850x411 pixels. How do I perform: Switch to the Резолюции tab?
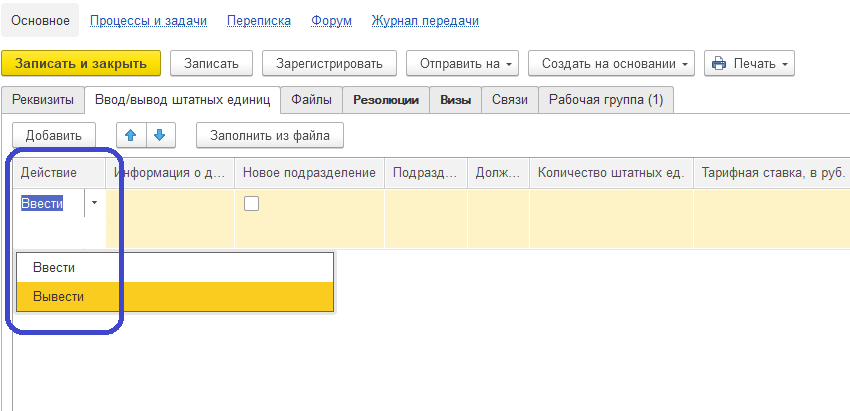386,100
